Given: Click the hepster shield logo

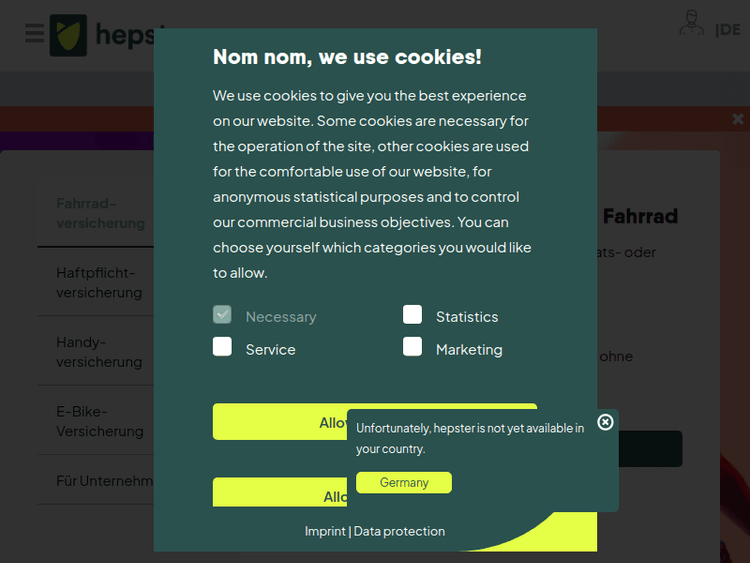Looking at the screenshot, I should coord(68,34).
